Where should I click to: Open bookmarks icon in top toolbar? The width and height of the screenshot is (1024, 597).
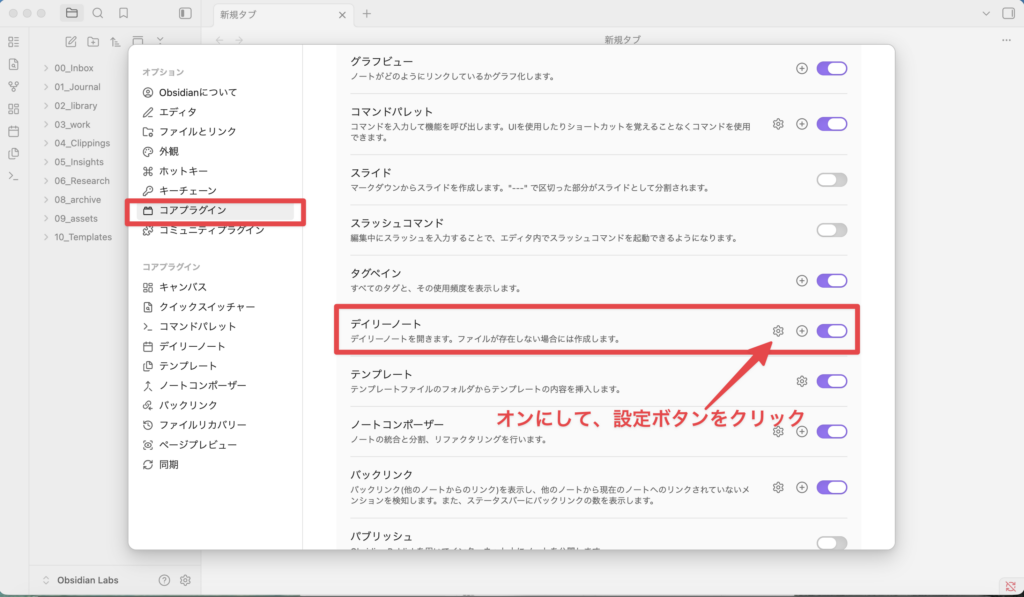tap(123, 13)
